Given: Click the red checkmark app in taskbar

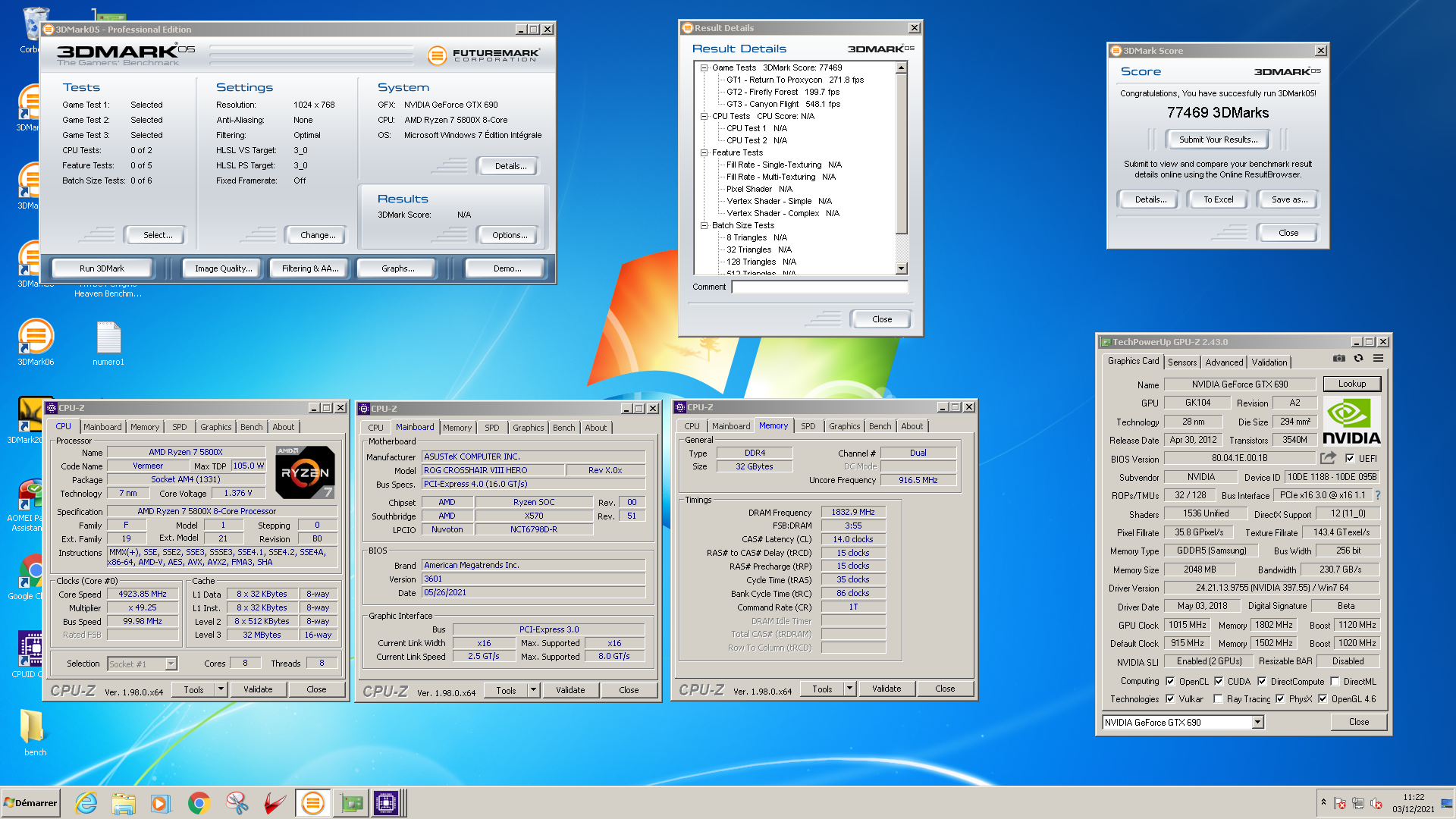Looking at the screenshot, I should (275, 803).
